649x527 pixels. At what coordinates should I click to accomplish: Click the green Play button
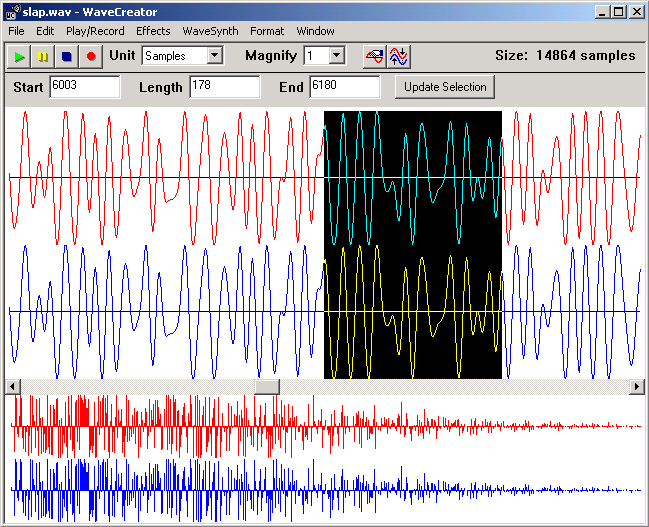[20, 57]
